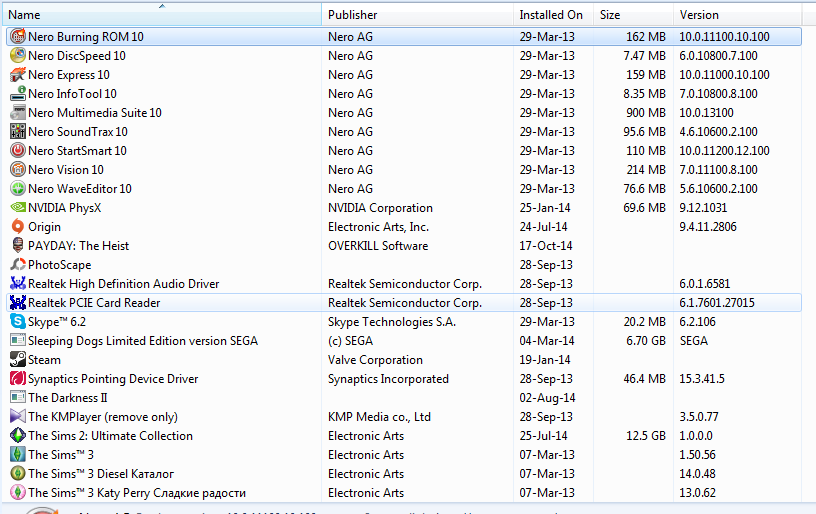The image size is (816, 514).
Task: Select the Realtek PCIE Card Reader entry
Action: tap(94, 302)
